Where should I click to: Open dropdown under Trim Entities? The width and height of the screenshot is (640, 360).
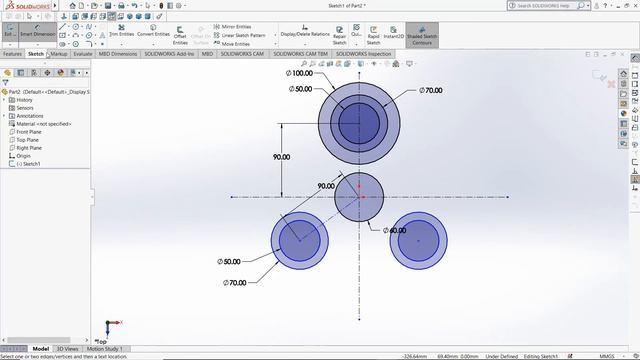point(121,44)
